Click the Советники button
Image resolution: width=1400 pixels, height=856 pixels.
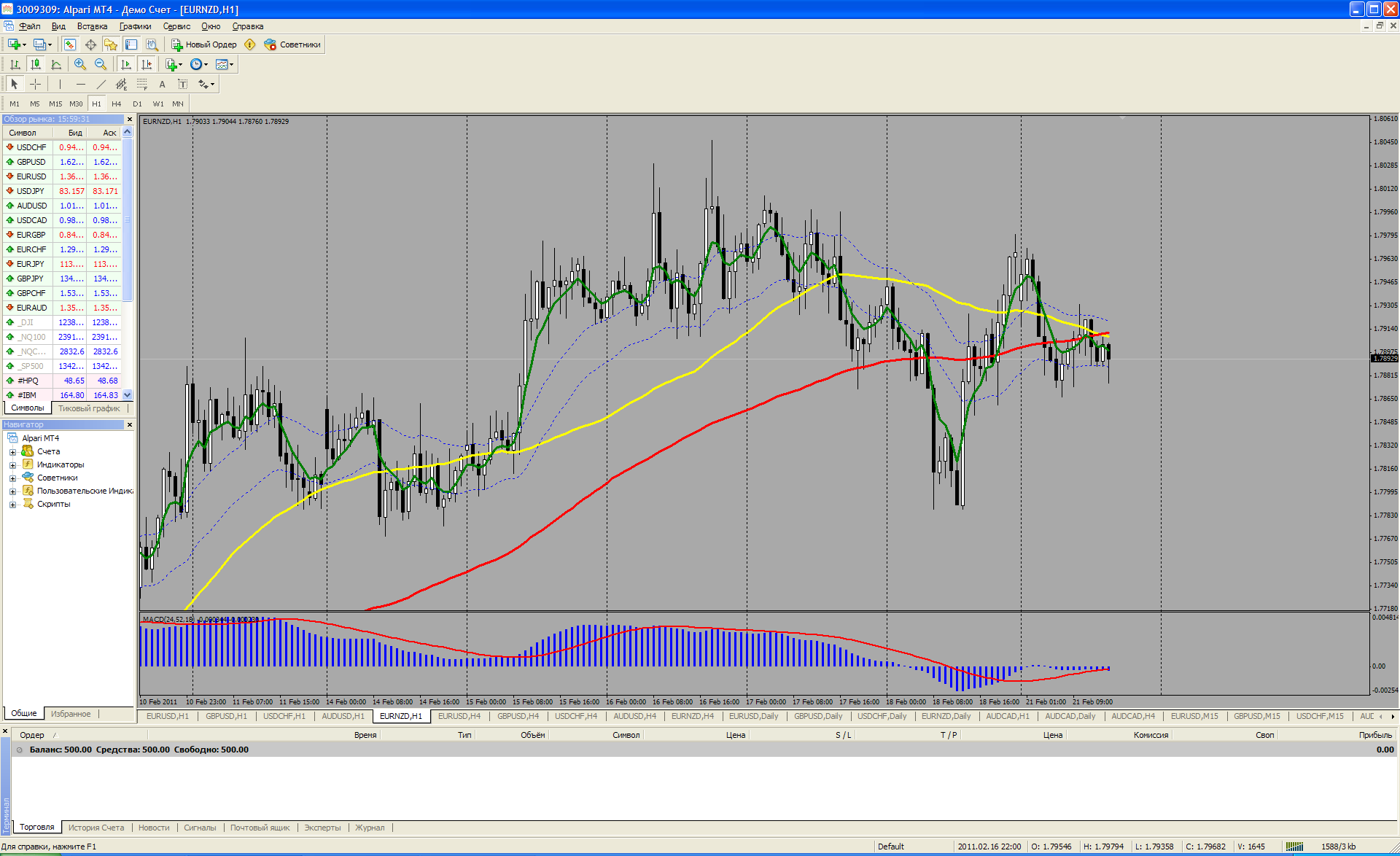292,44
